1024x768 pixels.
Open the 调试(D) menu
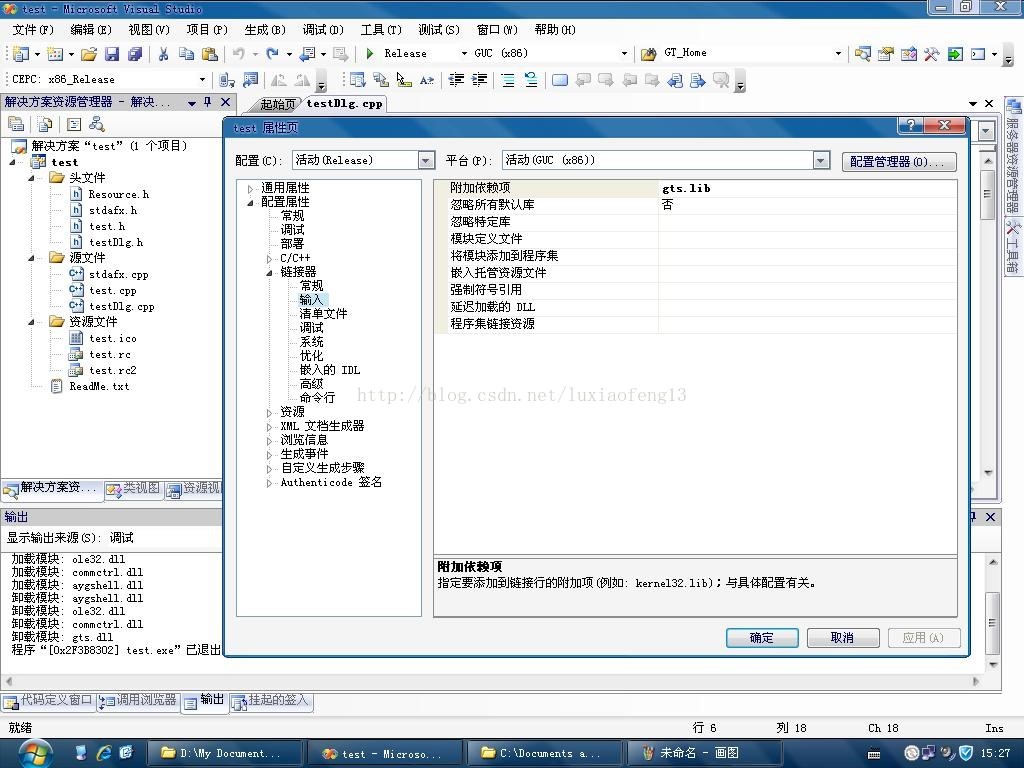(x=323, y=30)
